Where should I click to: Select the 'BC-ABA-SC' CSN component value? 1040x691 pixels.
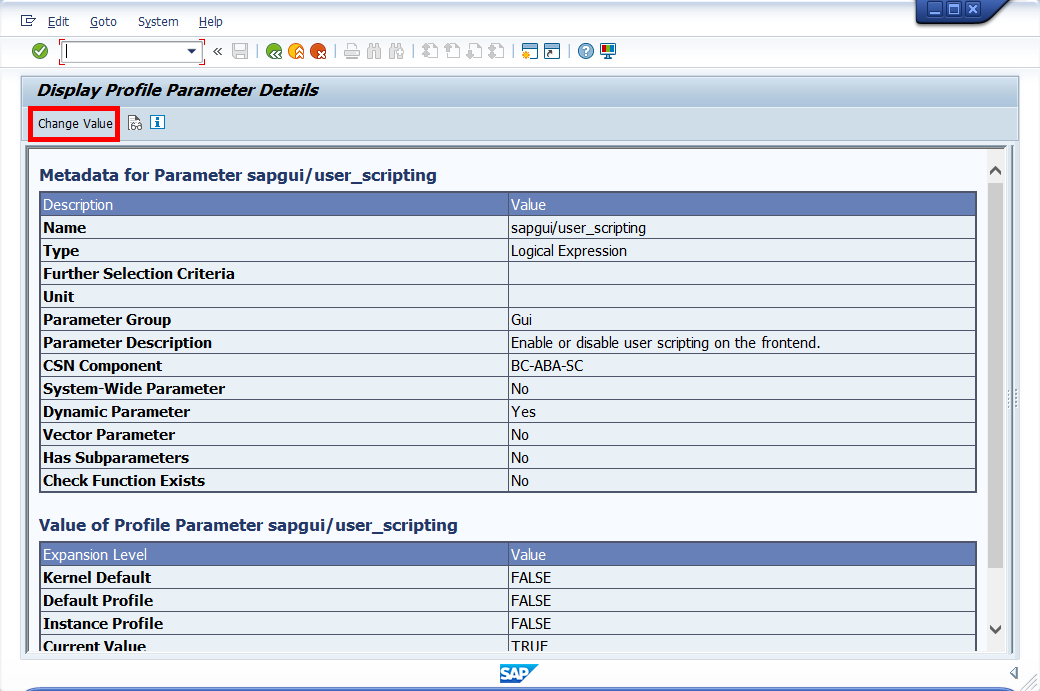click(x=742, y=365)
